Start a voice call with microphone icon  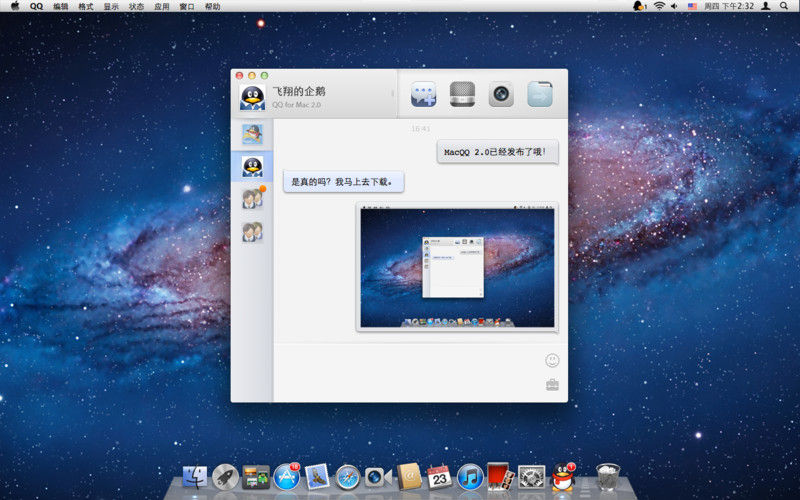tap(462, 94)
